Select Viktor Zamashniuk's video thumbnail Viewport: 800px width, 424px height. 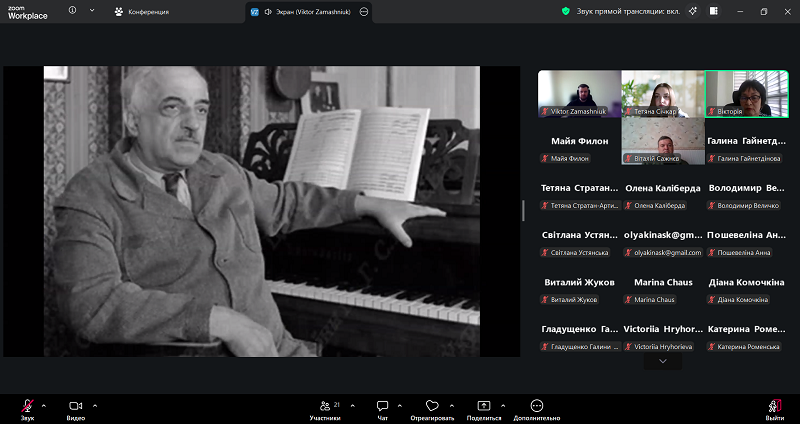coord(580,94)
